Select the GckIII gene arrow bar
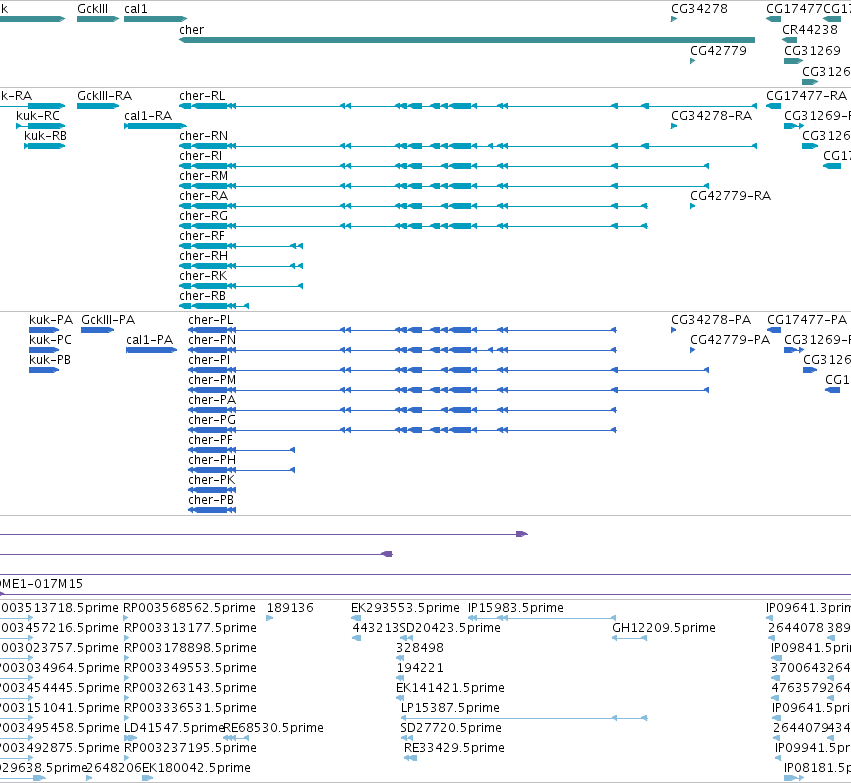The width and height of the screenshot is (851, 783). [98, 19]
